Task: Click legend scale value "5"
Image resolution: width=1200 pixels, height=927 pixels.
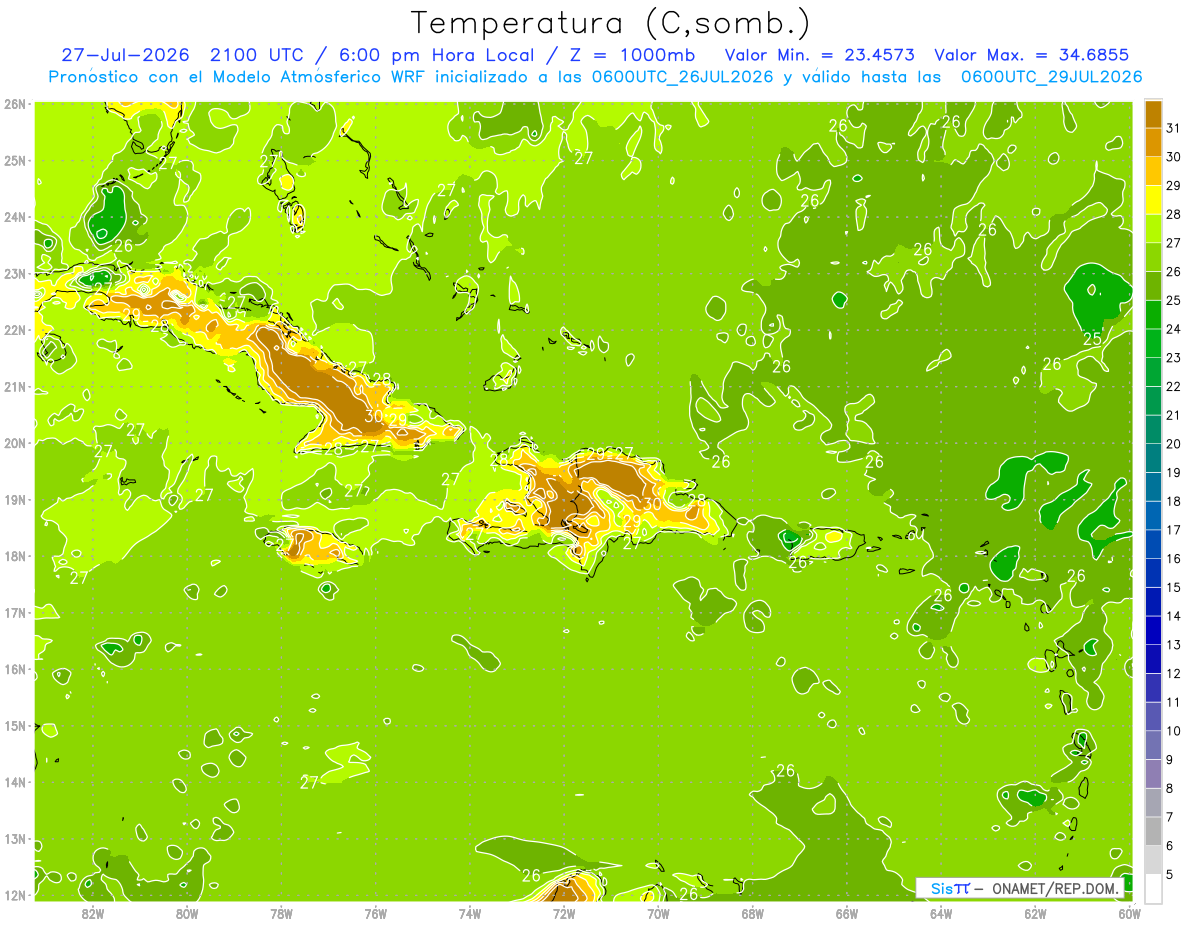Action: [x=1170, y=874]
